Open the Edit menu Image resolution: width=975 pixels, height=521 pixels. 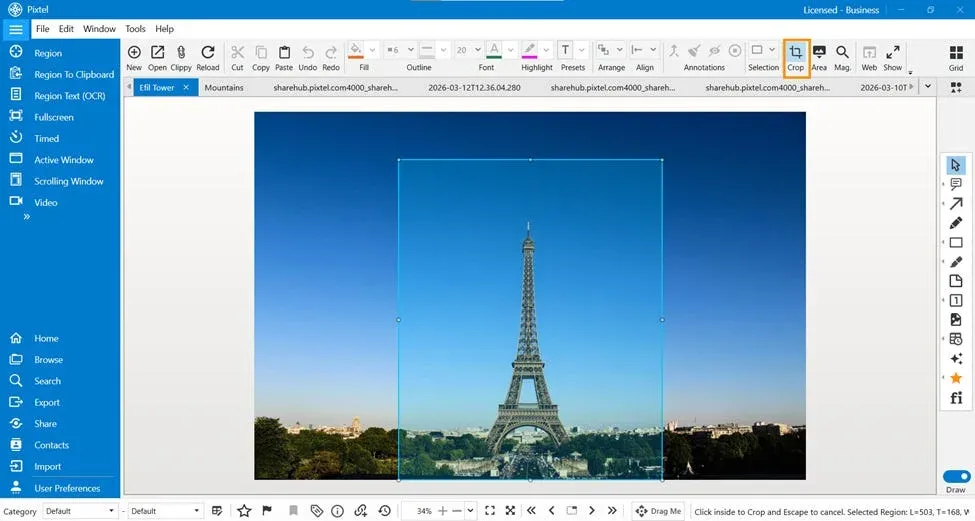click(x=66, y=29)
